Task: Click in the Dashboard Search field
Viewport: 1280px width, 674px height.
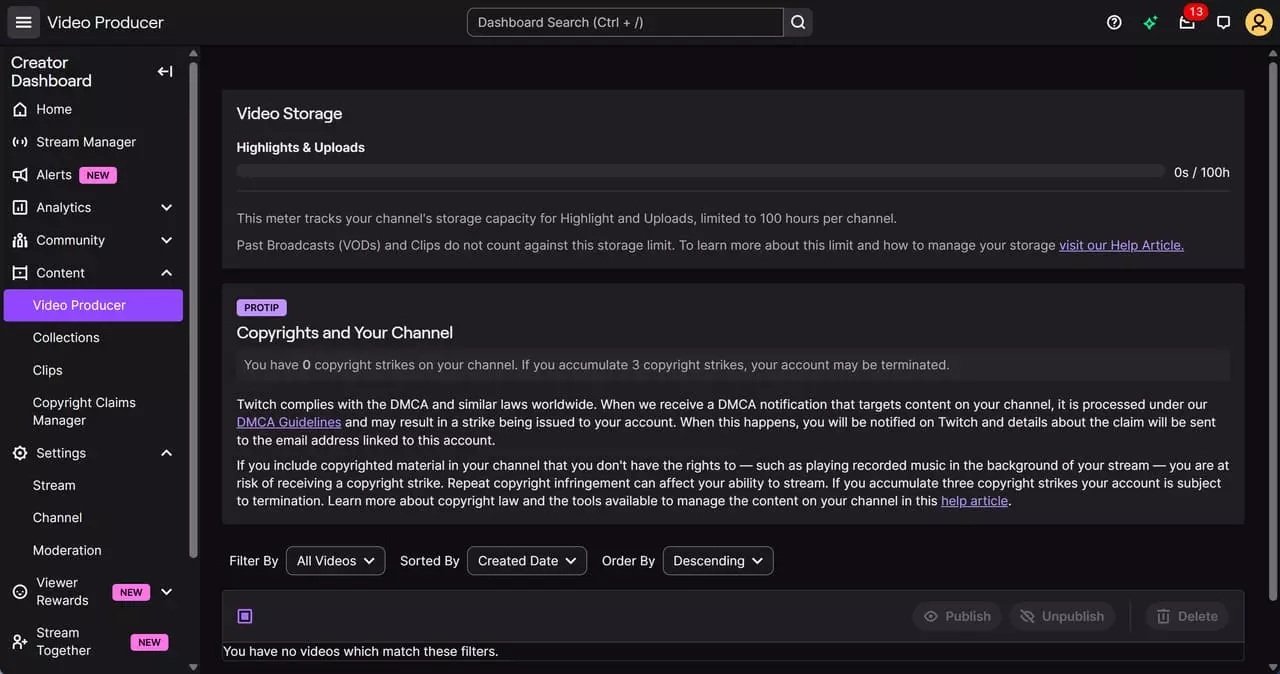Action: (x=626, y=22)
